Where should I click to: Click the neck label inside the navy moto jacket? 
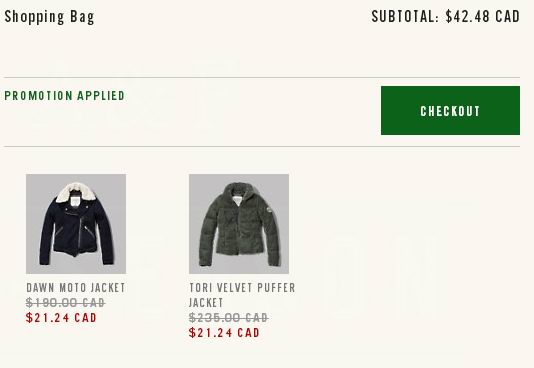point(76,201)
